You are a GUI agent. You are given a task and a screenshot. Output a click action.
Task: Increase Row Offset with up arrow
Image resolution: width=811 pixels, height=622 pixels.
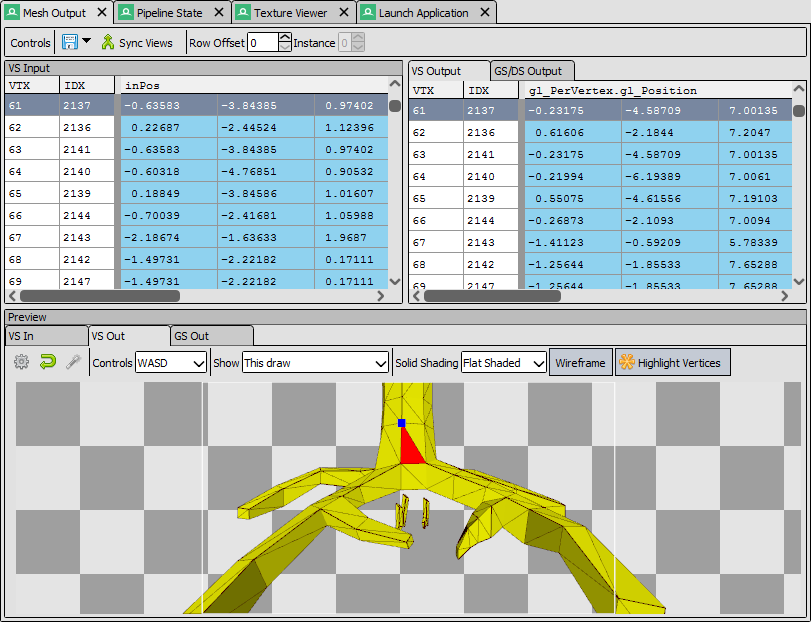(x=285, y=37)
